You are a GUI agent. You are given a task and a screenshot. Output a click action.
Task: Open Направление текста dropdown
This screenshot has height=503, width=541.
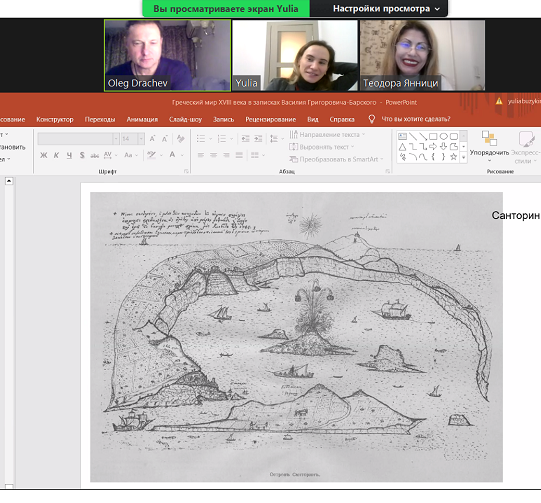(327, 135)
